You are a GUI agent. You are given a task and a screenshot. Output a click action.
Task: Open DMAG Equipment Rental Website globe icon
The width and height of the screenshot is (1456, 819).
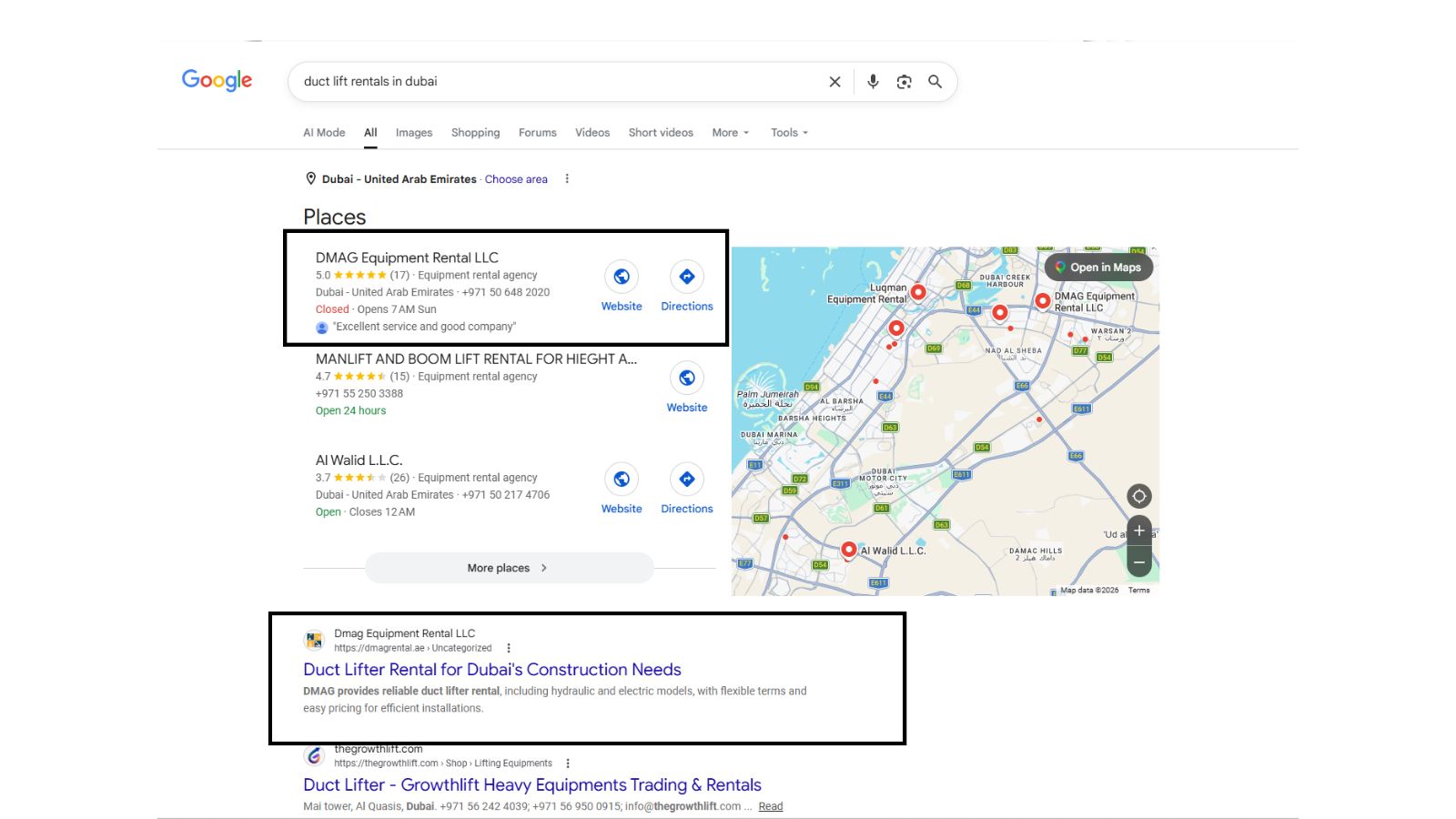[x=622, y=277]
